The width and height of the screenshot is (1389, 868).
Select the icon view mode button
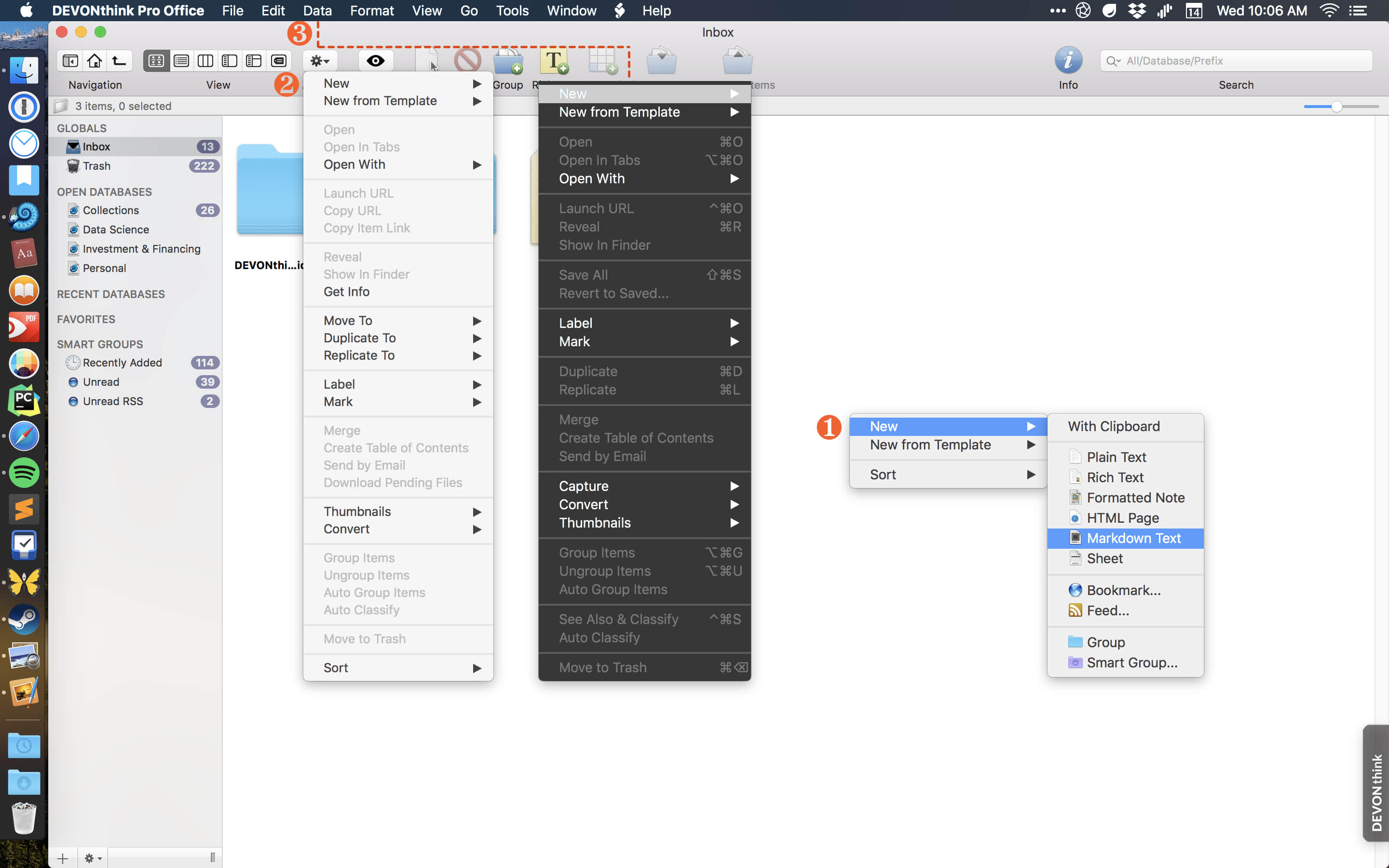(x=156, y=60)
